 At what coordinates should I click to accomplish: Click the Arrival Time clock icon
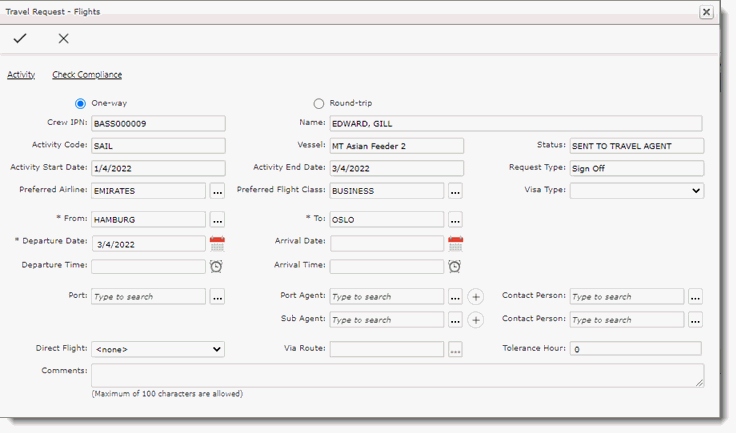[455, 266]
